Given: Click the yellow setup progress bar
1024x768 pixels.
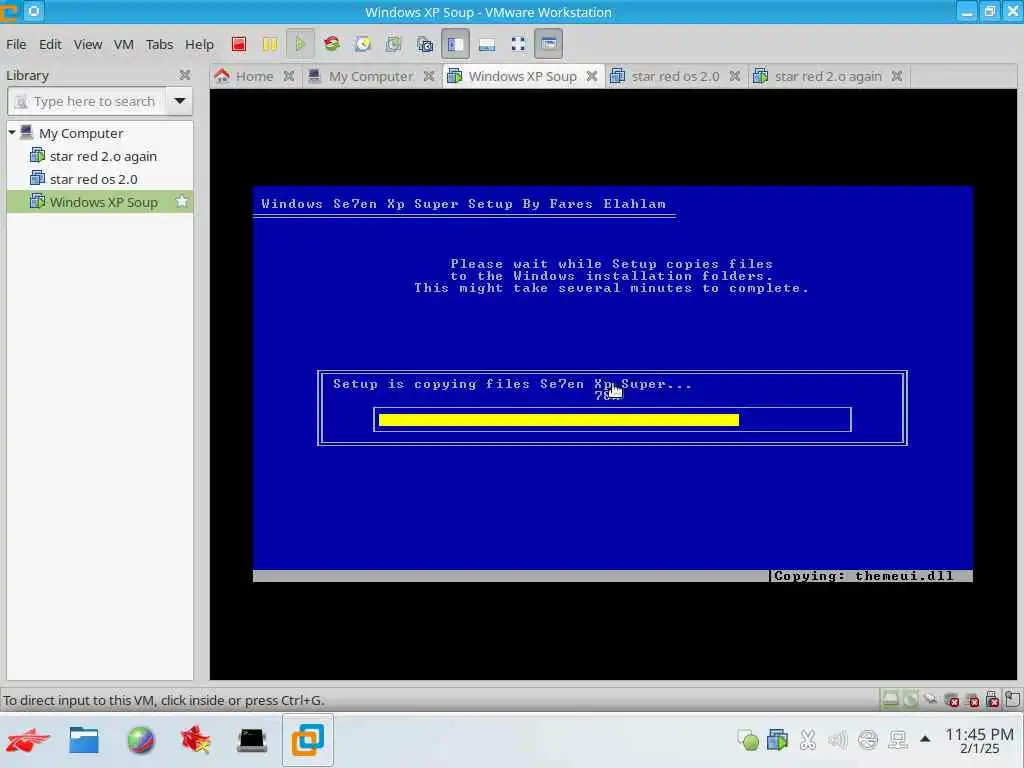Looking at the screenshot, I should [559, 420].
